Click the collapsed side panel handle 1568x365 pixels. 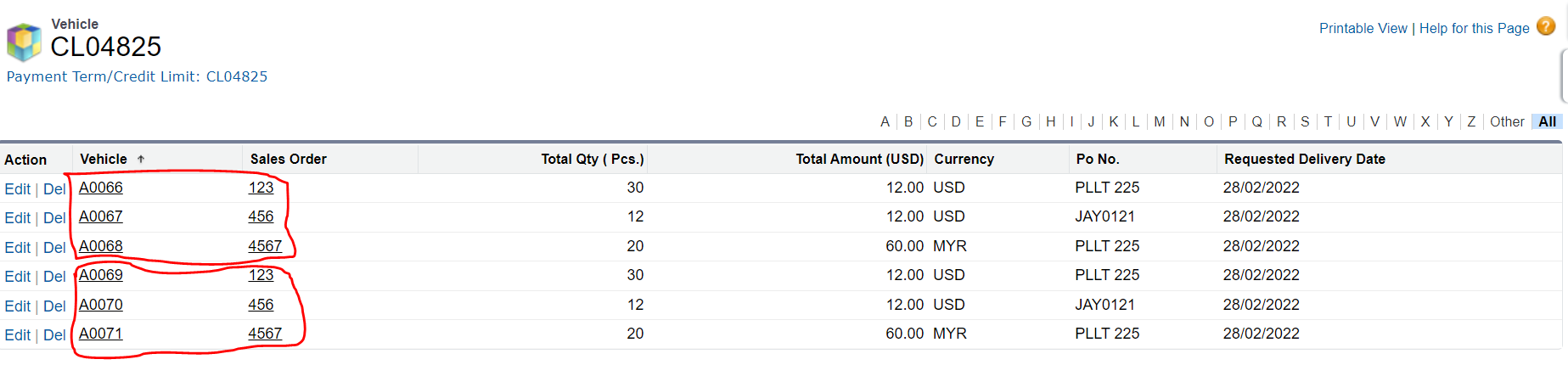click(x=1563, y=76)
